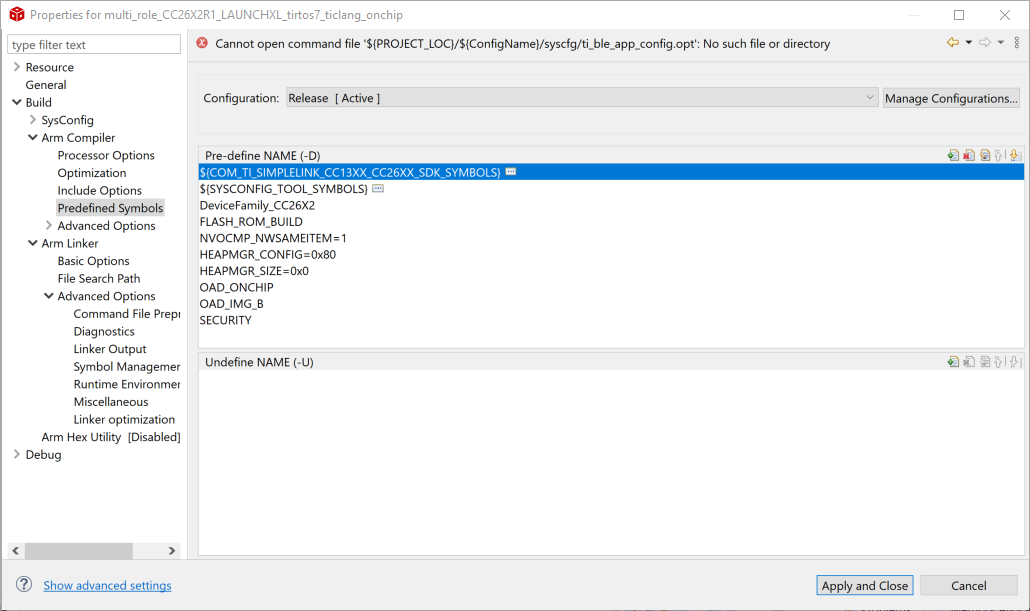The height and width of the screenshot is (611, 1030).
Task: Click the yellow Back navigation arrow
Action: [x=953, y=42]
